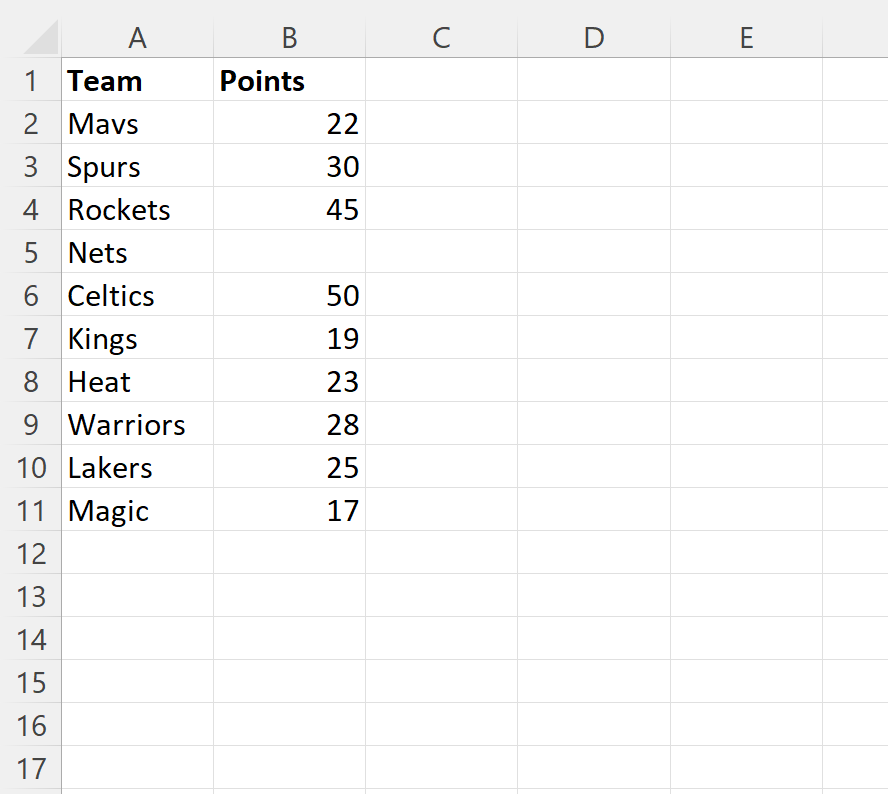
Task: Select column C header
Action: (441, 38)
